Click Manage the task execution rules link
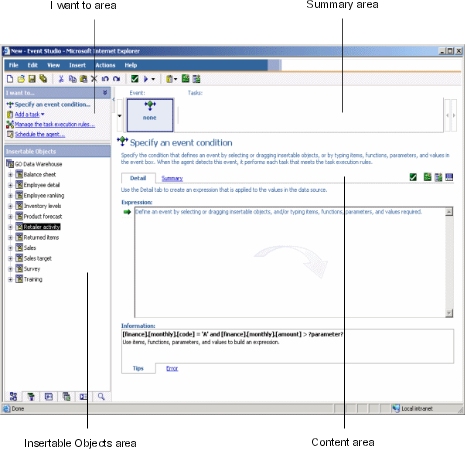The height and width of the screenshot is (450, 465). (55, 124)
